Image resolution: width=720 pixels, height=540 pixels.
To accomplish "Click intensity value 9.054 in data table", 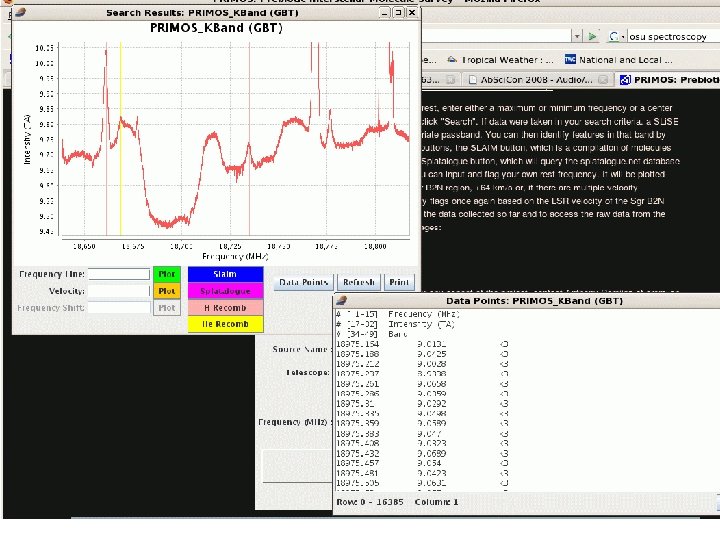I will pyautogui.click(x=429, y=463).
